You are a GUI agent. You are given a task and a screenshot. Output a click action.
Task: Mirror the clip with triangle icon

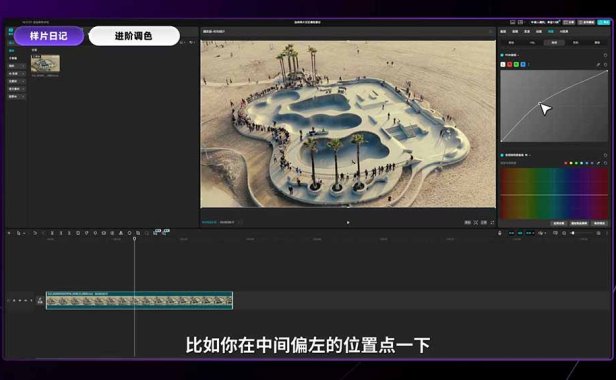121,233
